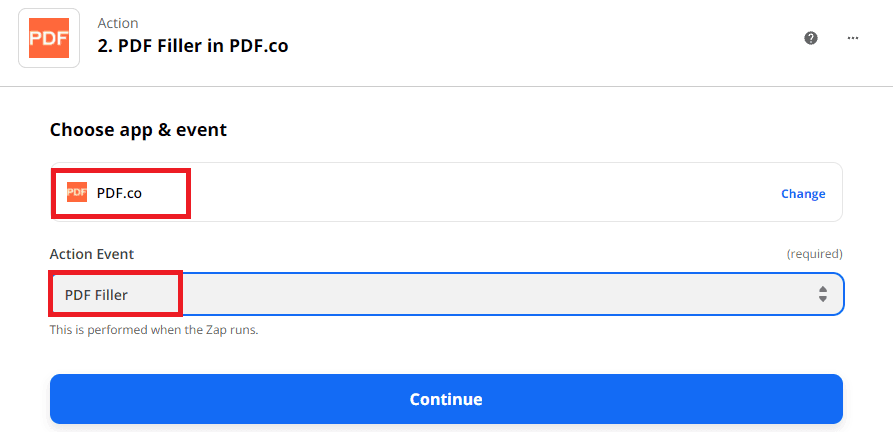Click blank header area beside the step title
895x432 pixels.
pos(550,40)
